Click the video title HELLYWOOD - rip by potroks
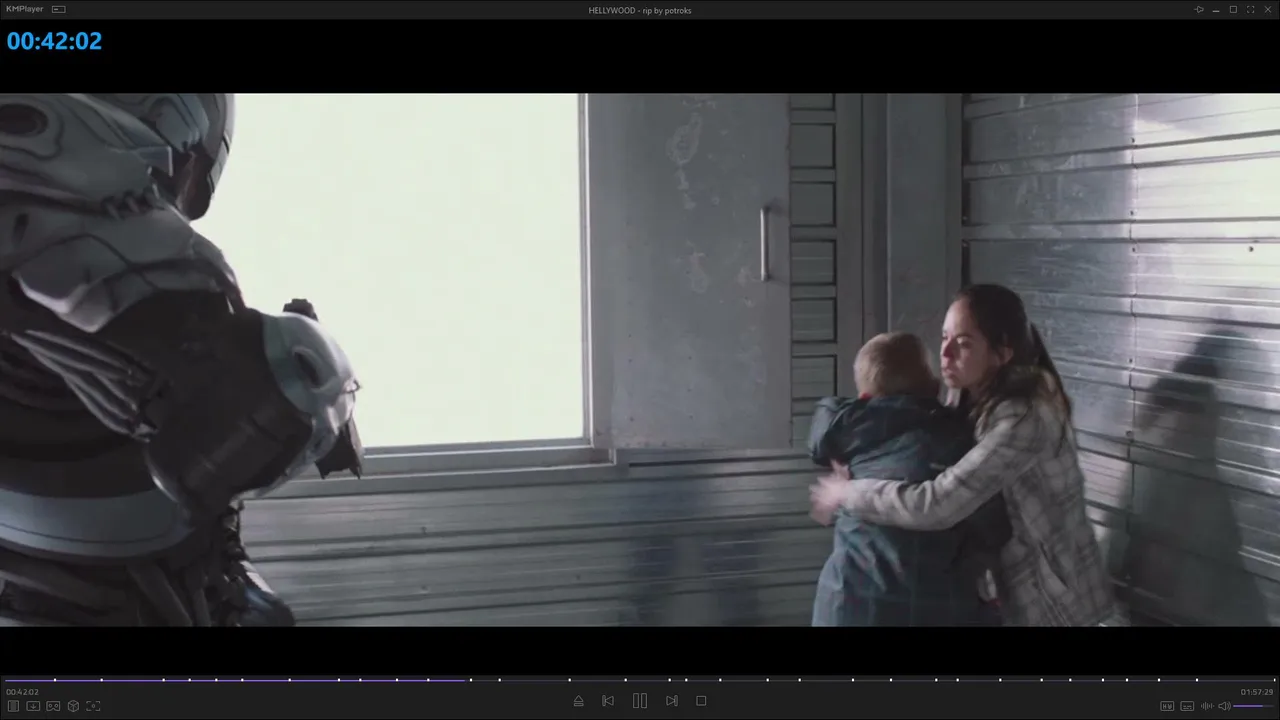This screenshot has width=1280, height=720. [x=640, y=10]
